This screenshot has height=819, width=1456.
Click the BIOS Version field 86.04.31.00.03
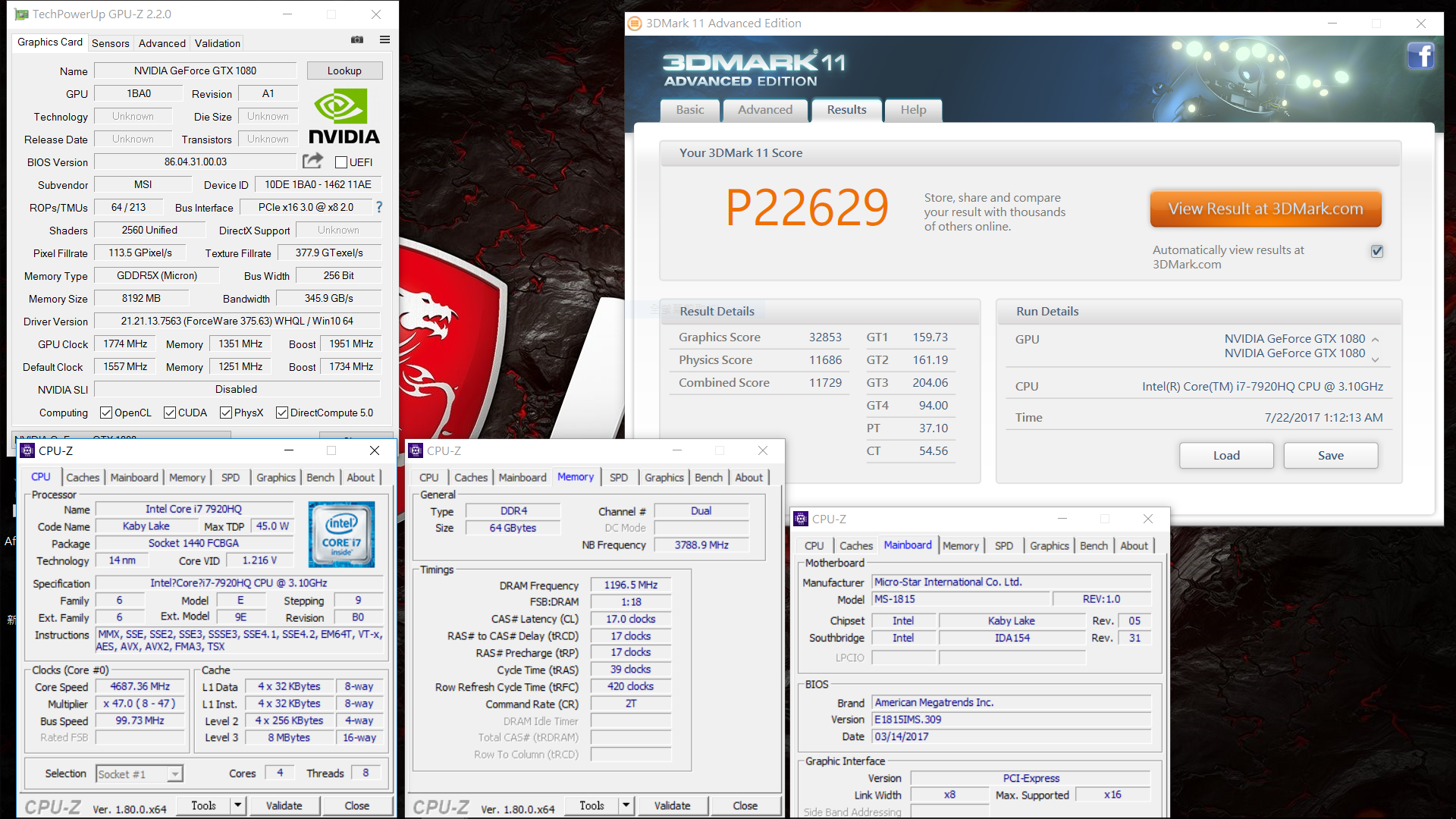(x=196, y=162)
